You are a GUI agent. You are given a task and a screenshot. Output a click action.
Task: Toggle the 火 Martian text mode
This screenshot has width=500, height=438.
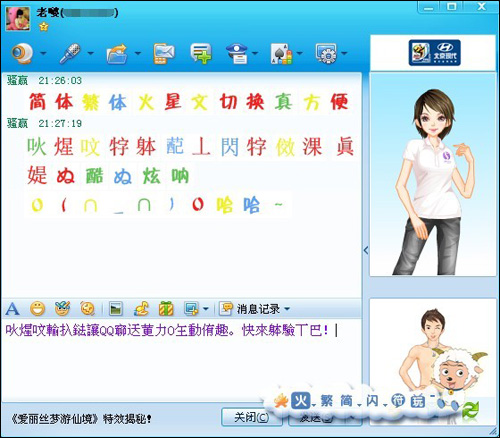click(x=300, y=401)
